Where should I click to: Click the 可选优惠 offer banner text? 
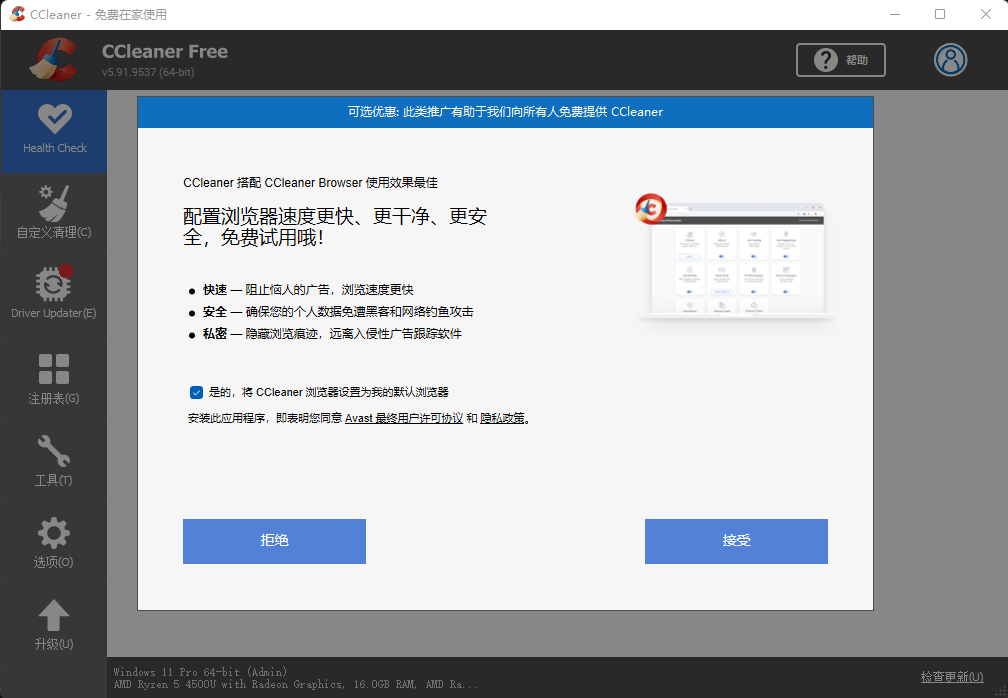pyautogui.click(x=505, y=112)
